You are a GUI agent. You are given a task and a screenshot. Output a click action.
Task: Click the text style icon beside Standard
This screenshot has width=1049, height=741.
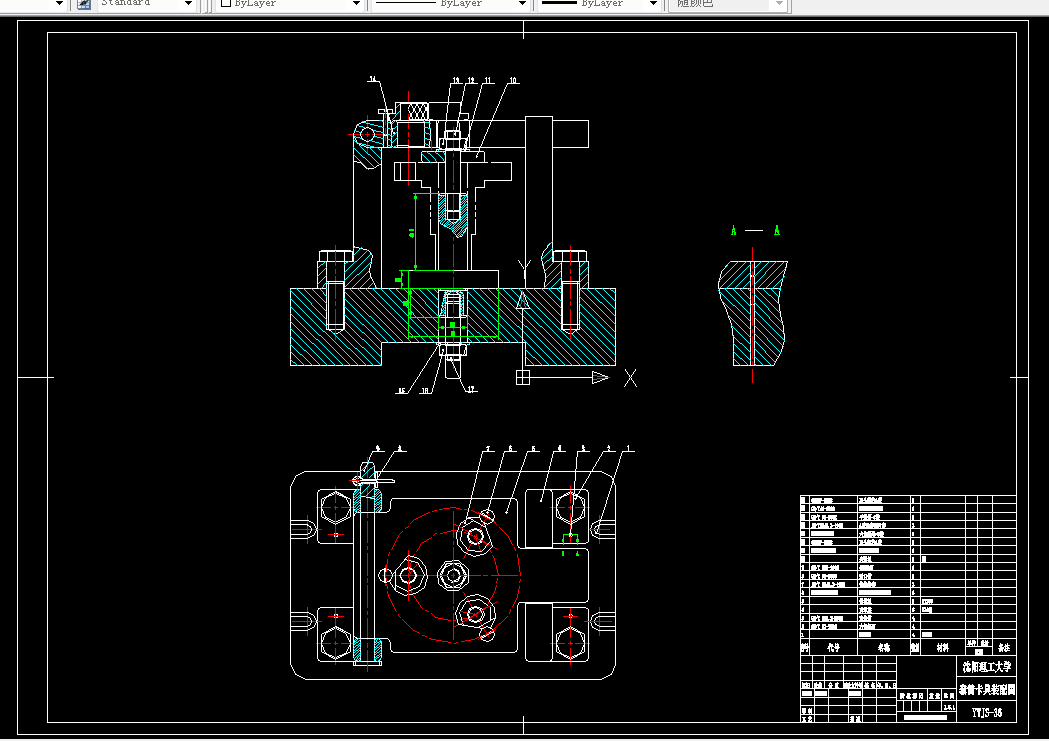coord(84,4)
